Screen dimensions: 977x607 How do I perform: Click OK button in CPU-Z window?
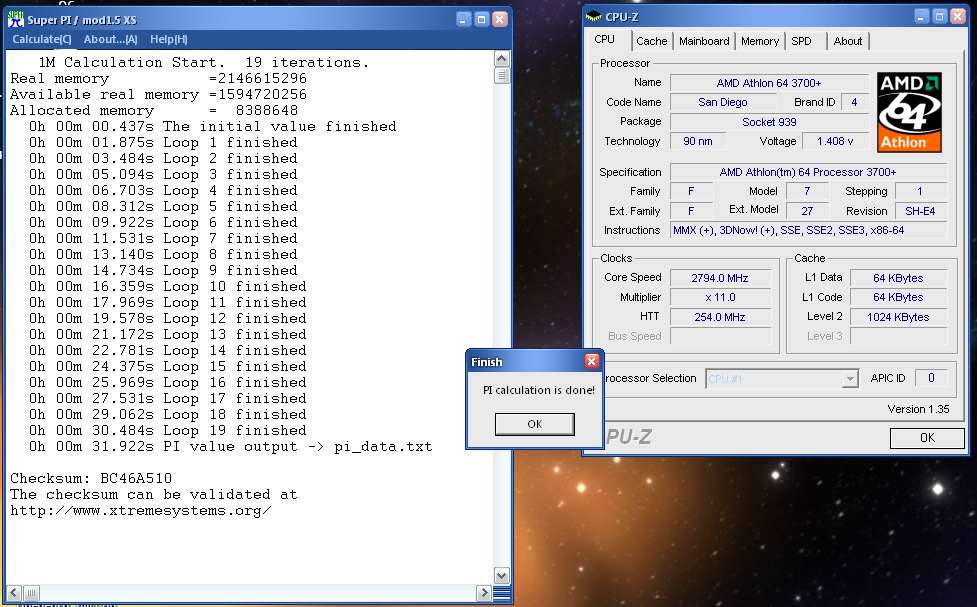[x=927, y=438]
